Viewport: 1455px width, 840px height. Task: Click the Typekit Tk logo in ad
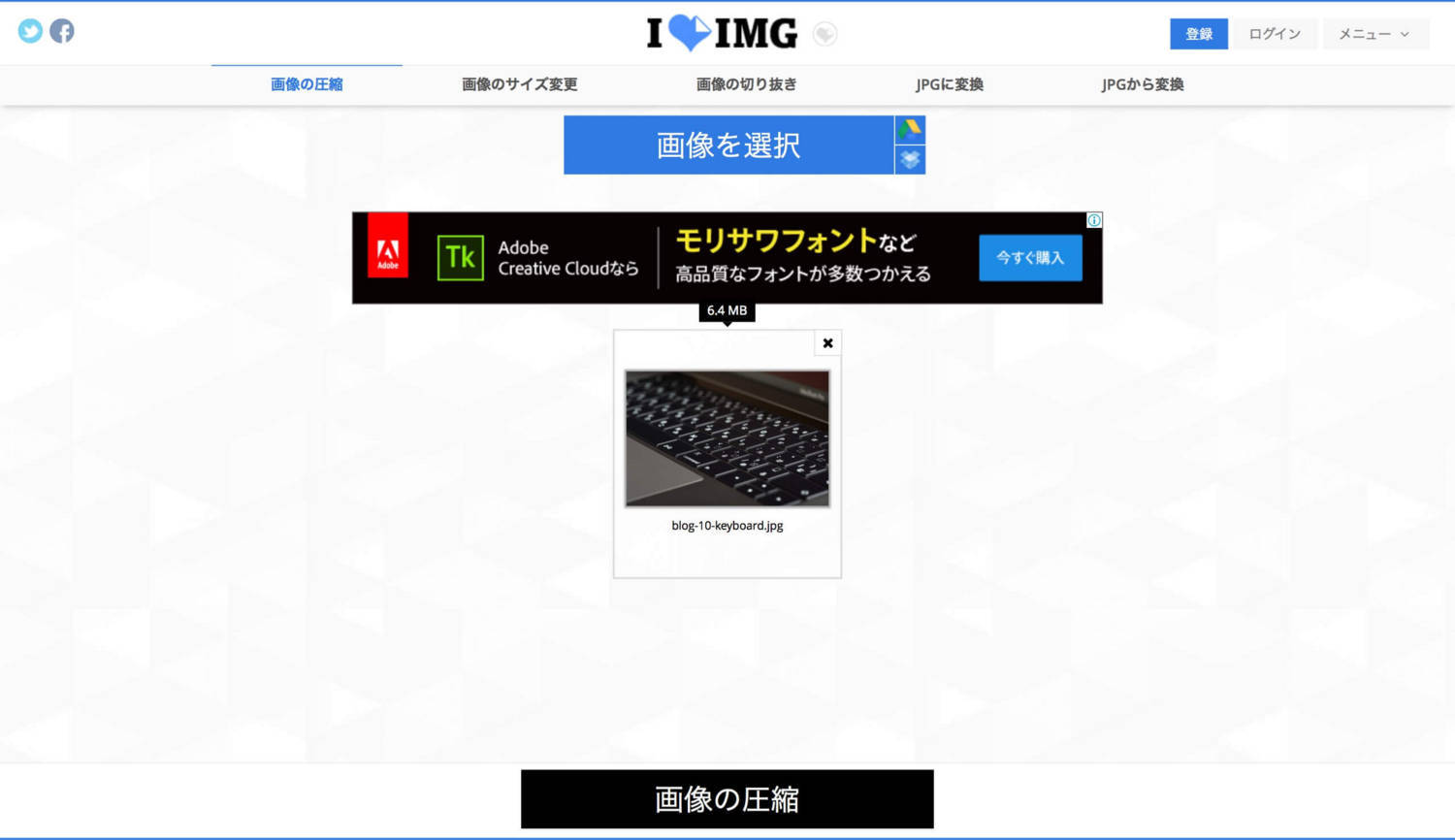pos(461,257)
